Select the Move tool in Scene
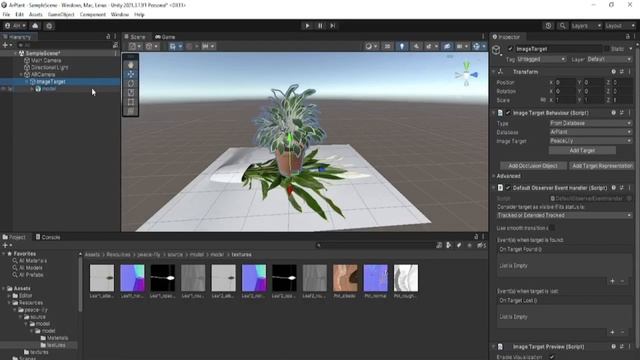 point(131,74)
